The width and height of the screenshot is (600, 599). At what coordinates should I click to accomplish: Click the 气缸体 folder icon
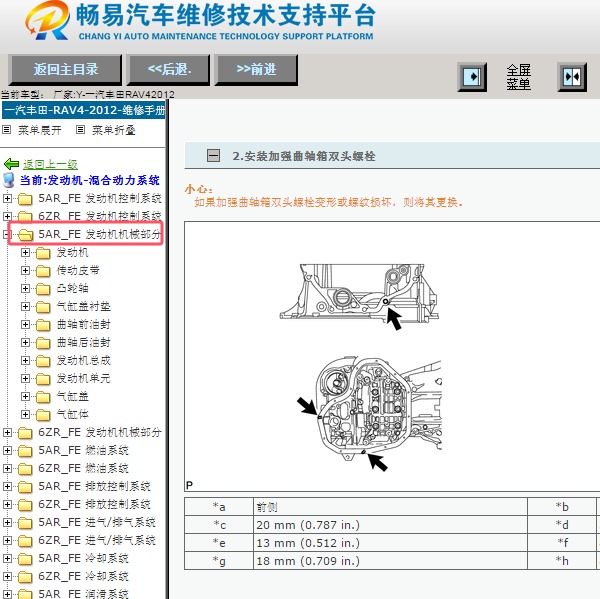coord(43,415)
